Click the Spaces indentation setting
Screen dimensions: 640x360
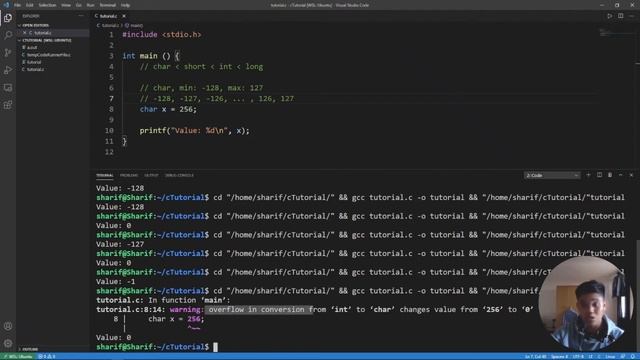click(x=559, y=356)
